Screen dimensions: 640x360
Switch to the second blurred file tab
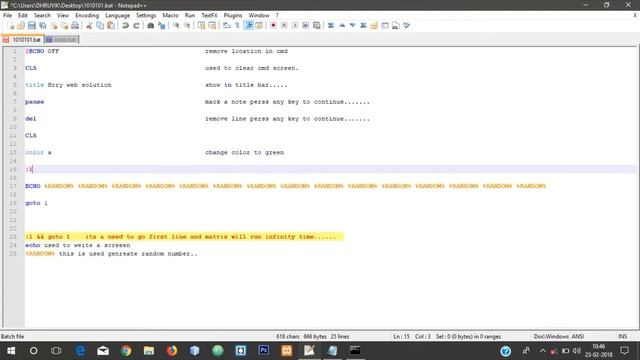(x=62, y=40)
